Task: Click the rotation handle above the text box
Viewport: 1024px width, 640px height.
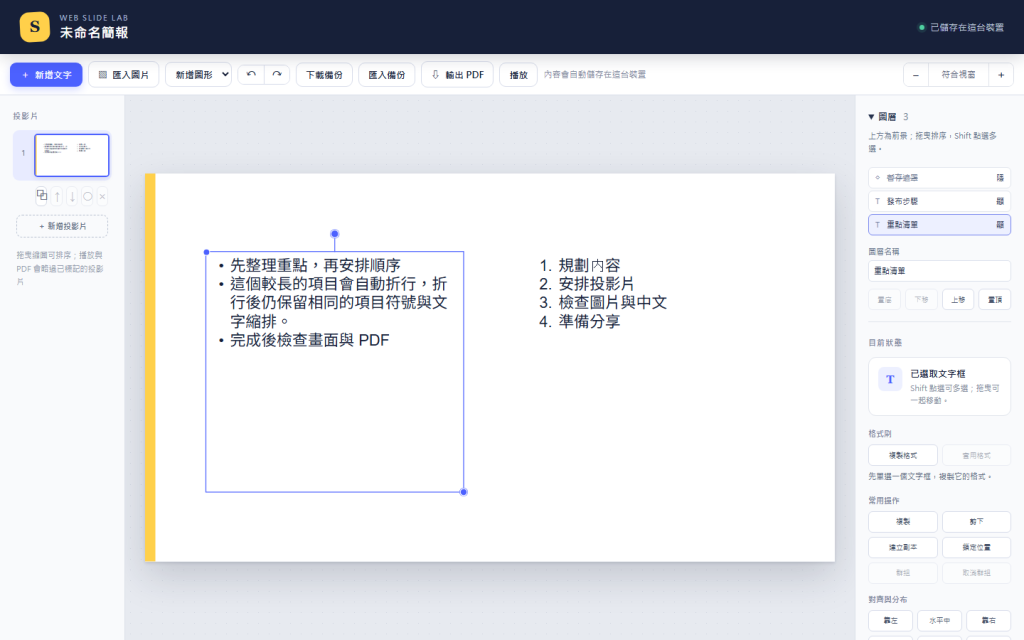Action: point(334,234)
